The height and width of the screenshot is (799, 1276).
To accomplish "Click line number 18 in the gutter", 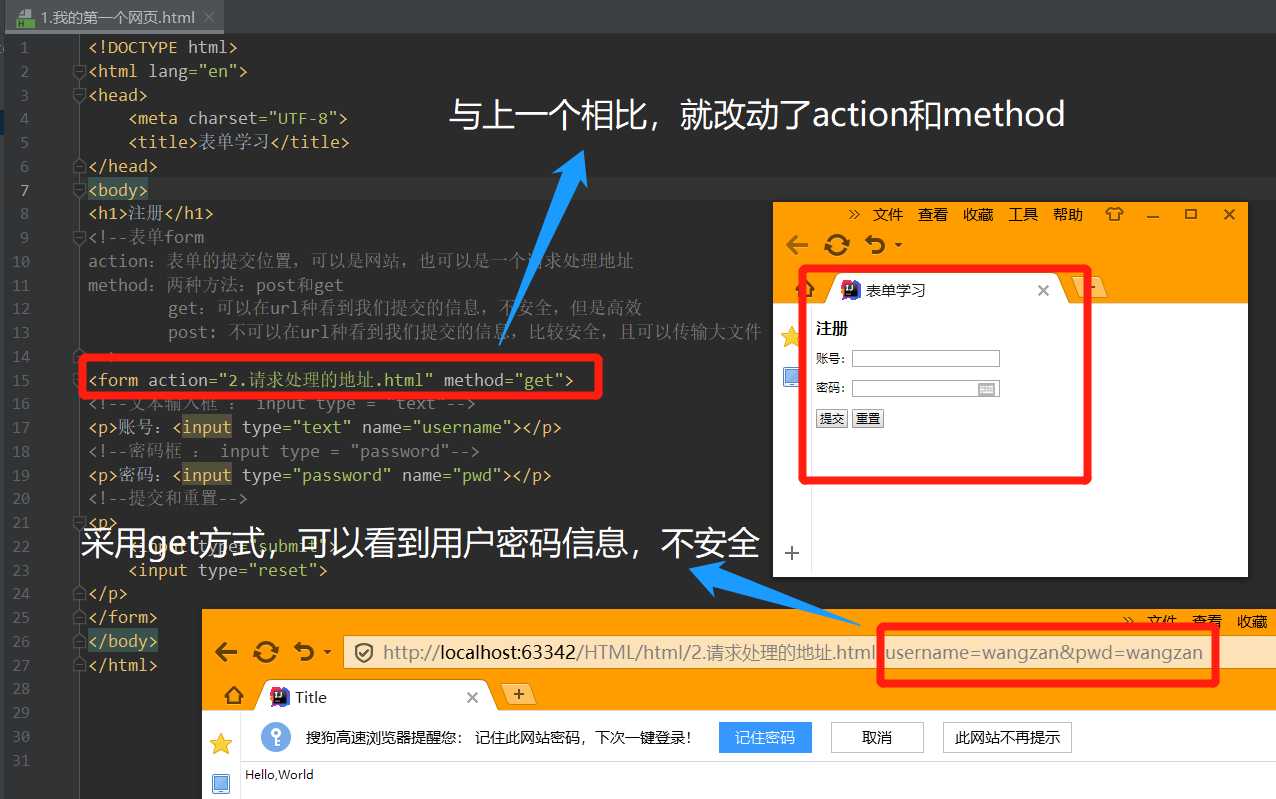I will (x=21, y=452).
